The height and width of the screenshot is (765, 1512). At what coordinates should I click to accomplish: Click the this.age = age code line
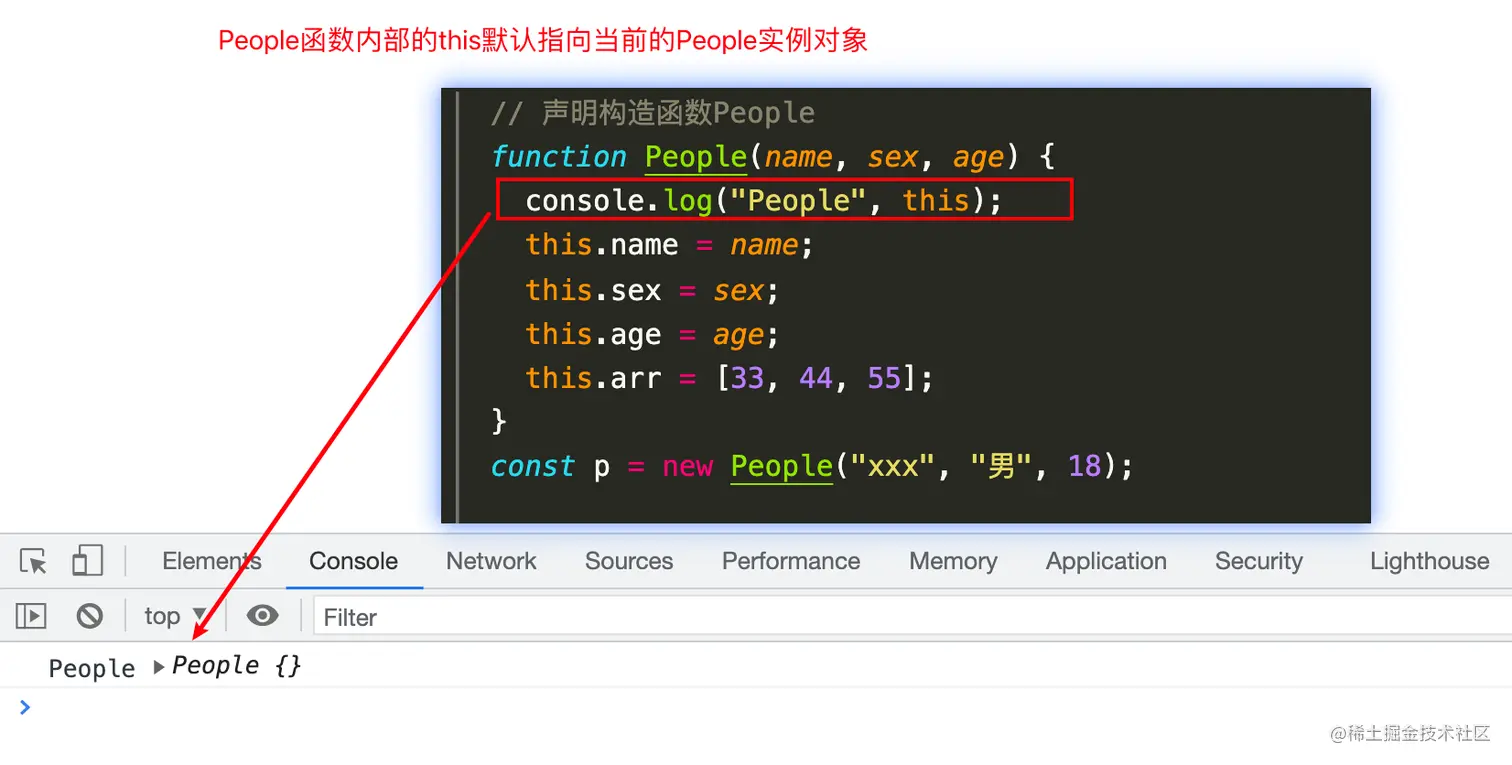(x=652, y=334)
